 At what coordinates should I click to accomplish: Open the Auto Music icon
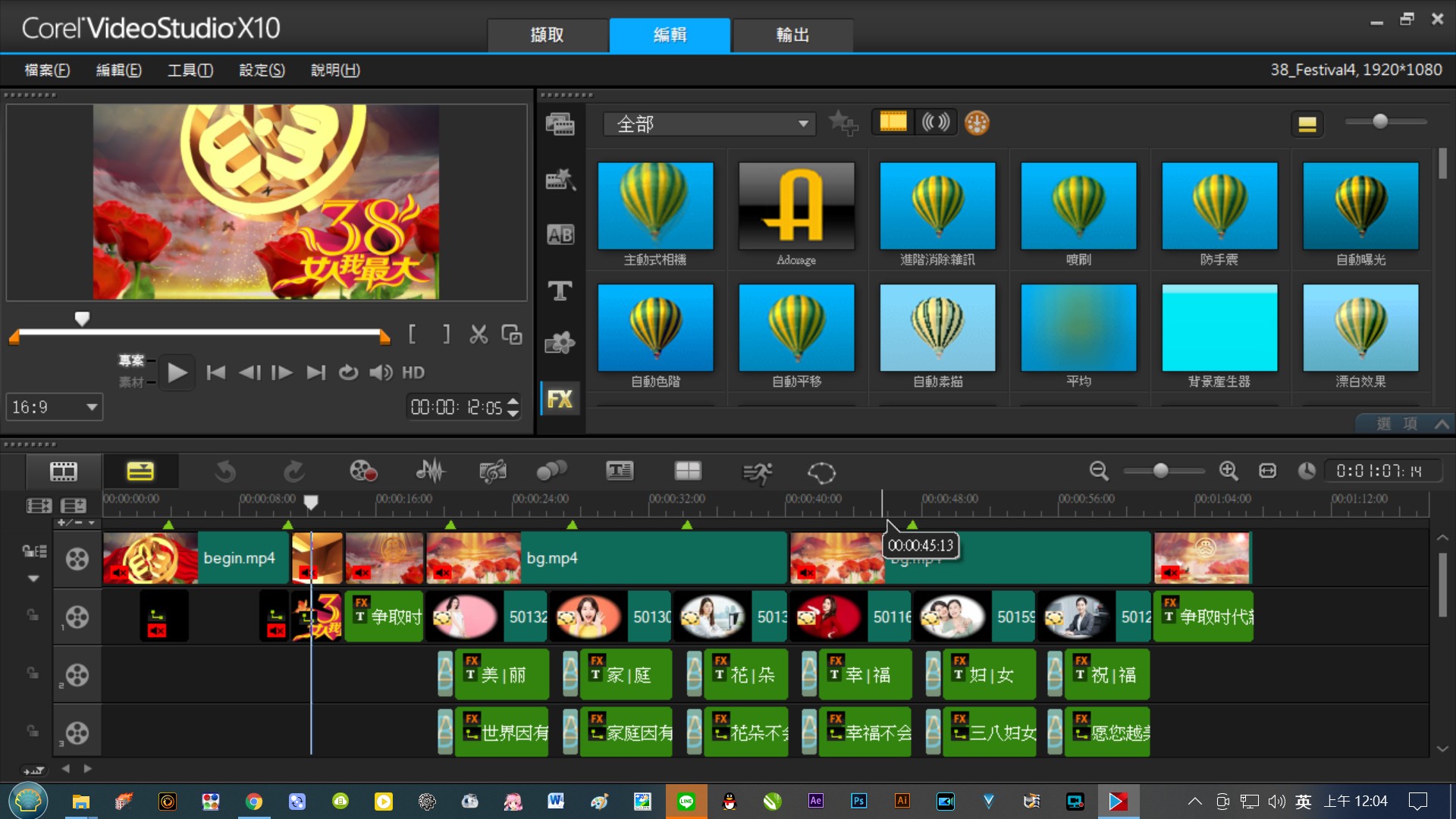point(493,472)
